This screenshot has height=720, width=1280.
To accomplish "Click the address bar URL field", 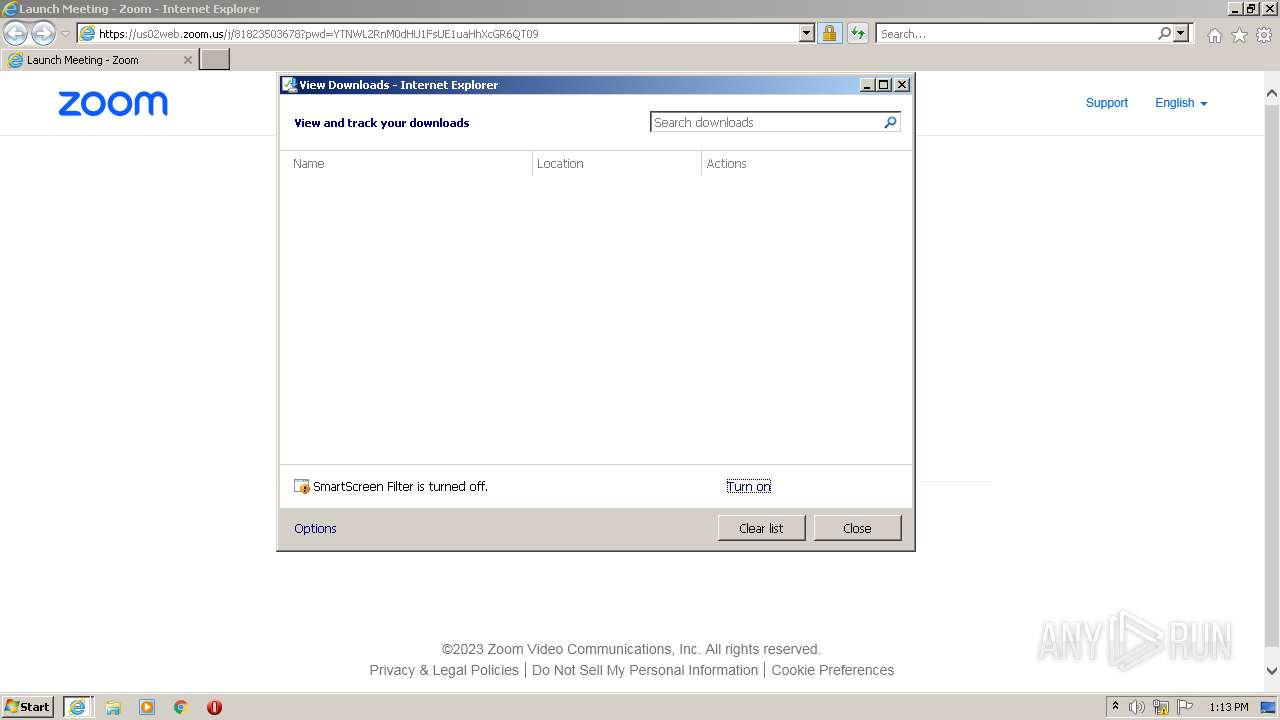I will (x=438, y=33).
